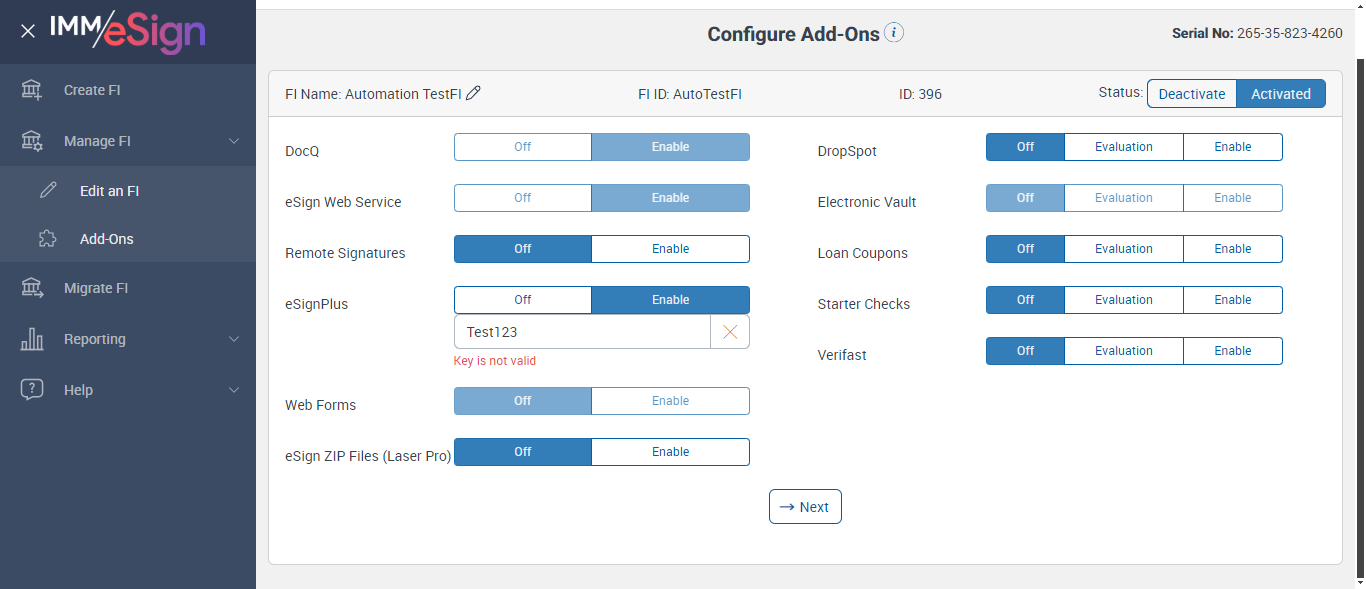Click the info icon beside Configure Add-Ons
Screen dimensions: 1366x589
(x=894, y=33)
